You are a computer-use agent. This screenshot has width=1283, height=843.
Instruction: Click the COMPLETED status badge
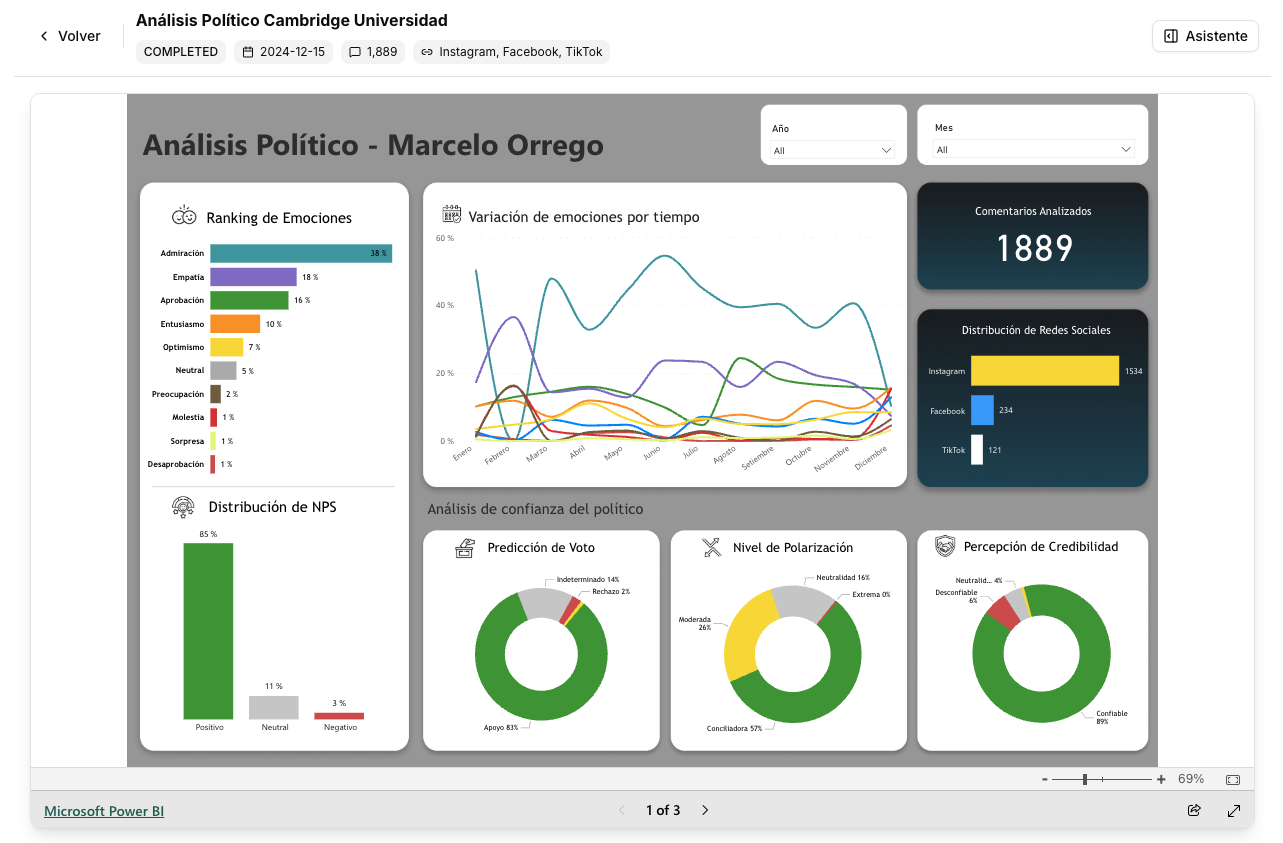point(180,51)
